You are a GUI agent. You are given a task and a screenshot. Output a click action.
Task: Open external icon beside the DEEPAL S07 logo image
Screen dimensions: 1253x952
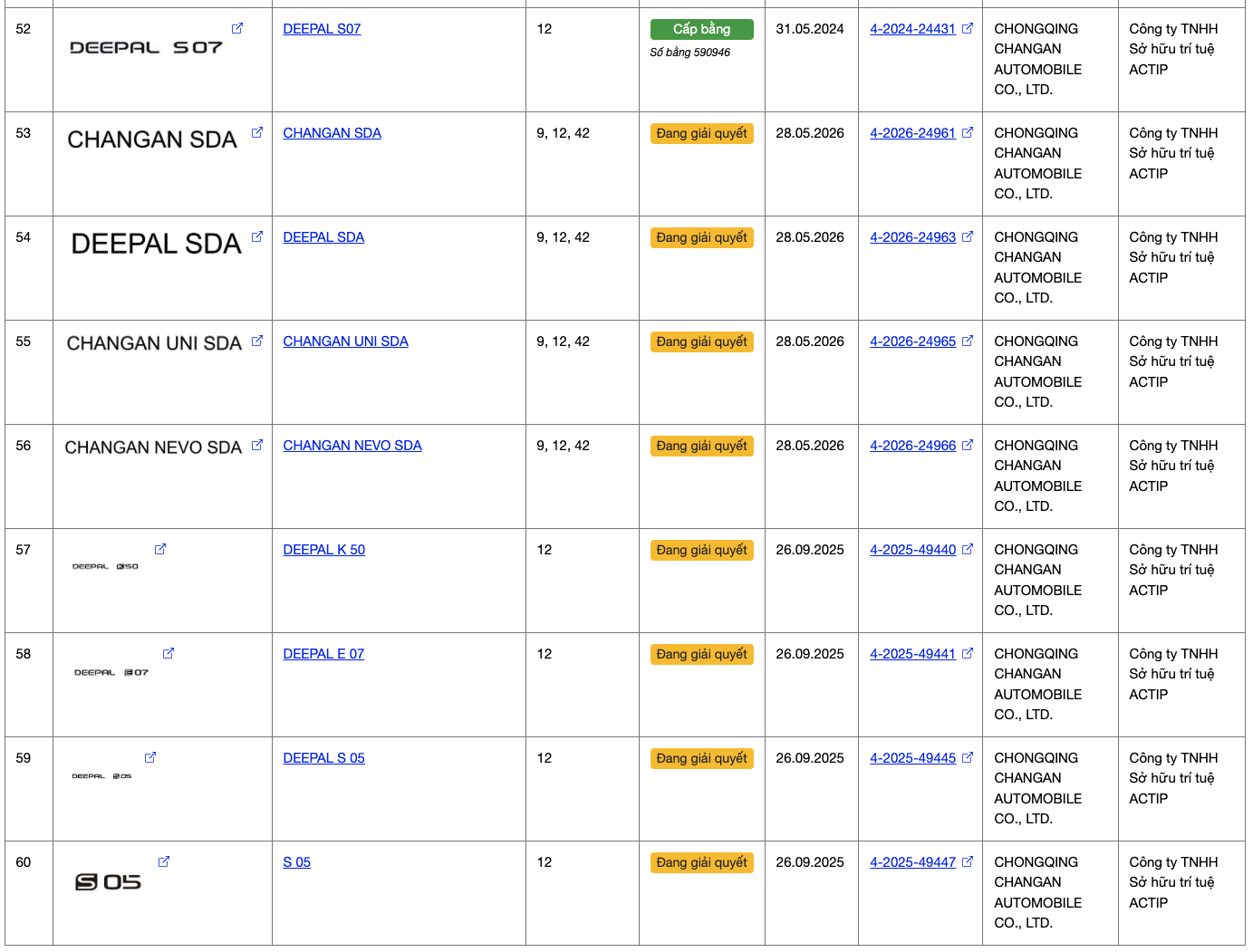[x=237, y=28]
